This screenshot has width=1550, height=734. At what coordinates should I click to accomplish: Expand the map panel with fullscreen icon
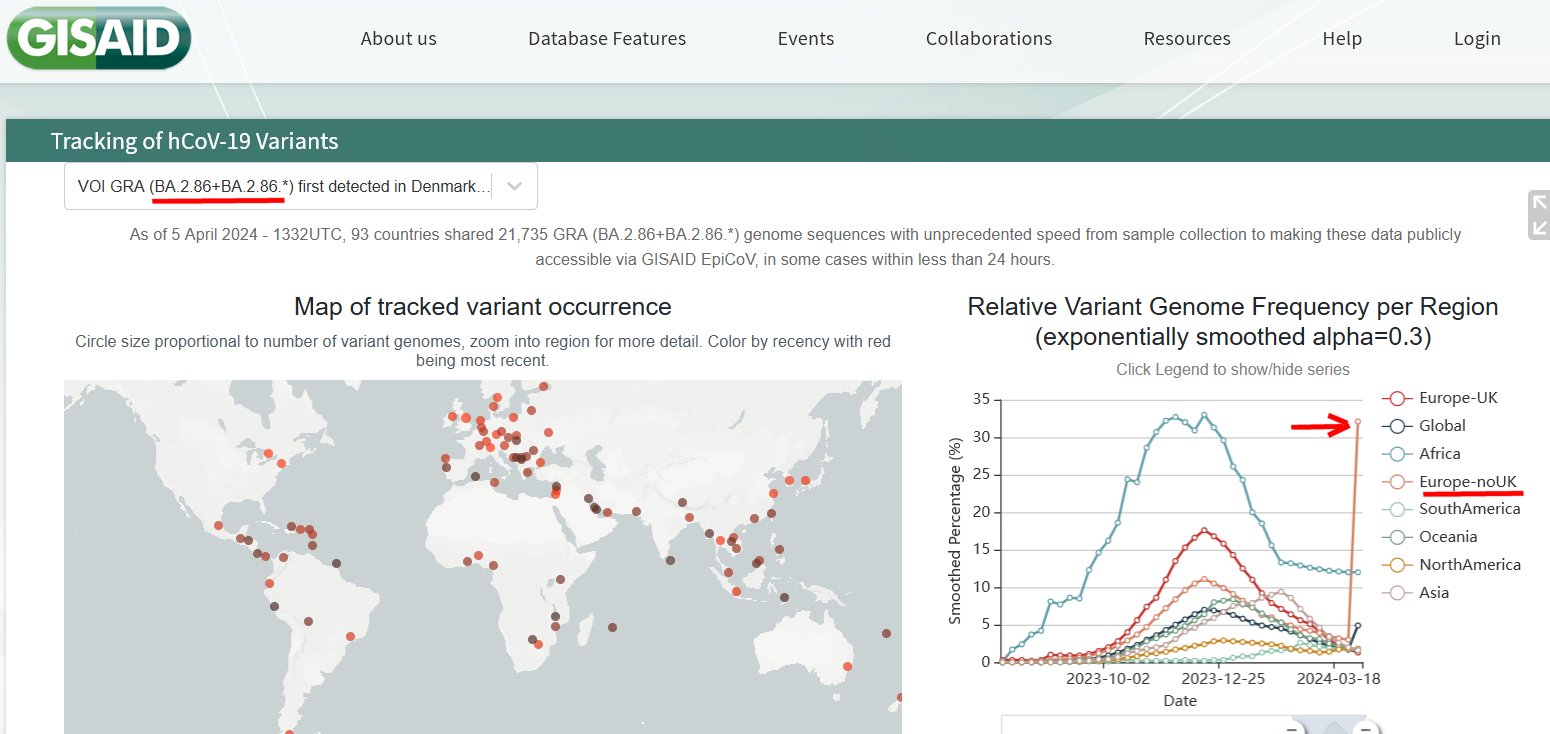click(1538, 215)
